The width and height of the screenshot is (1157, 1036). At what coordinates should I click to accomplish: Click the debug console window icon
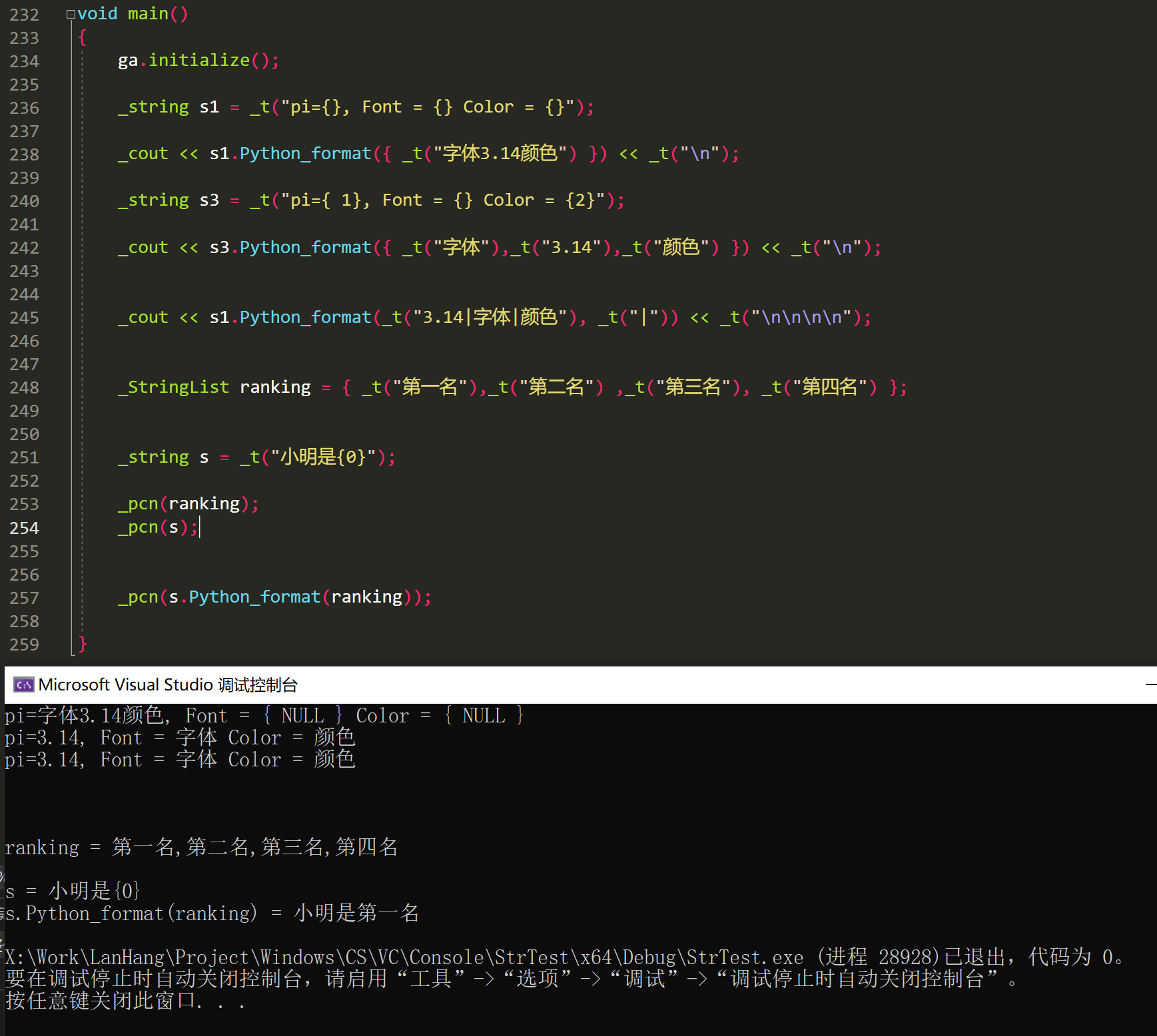[24, 684]
